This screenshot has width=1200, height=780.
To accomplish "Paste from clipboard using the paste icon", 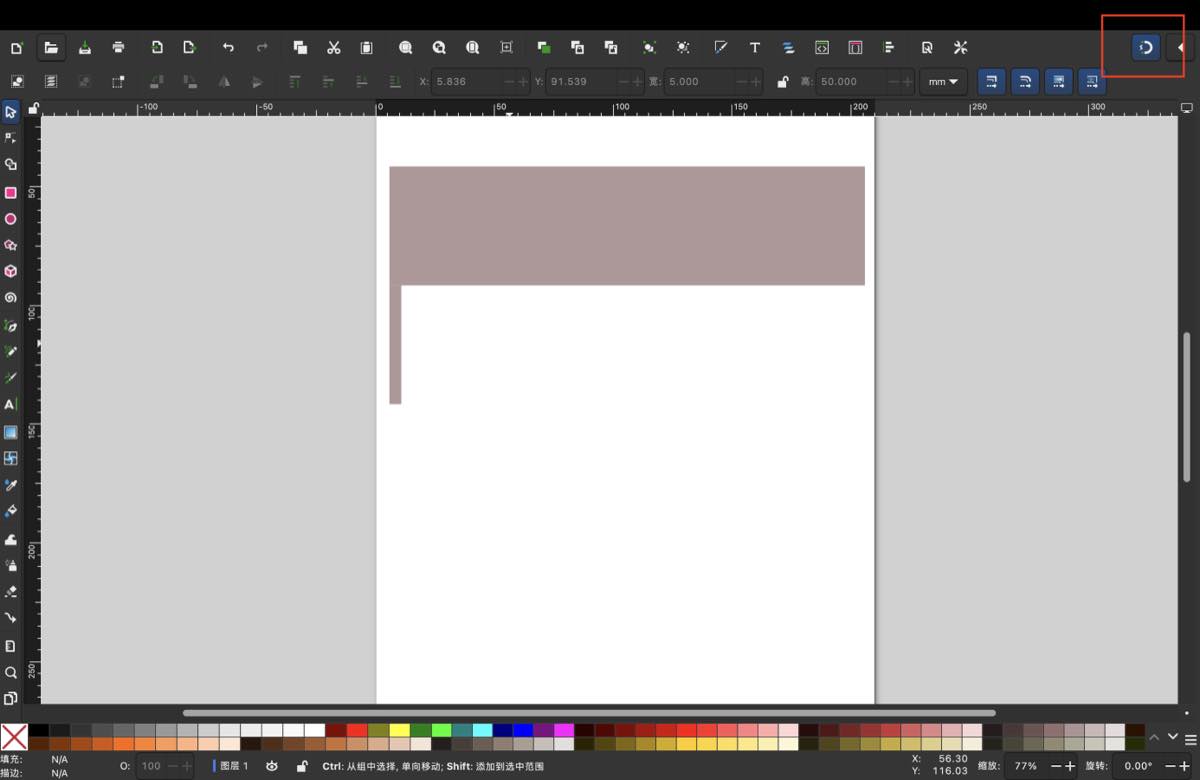I will tap(367, 47).
